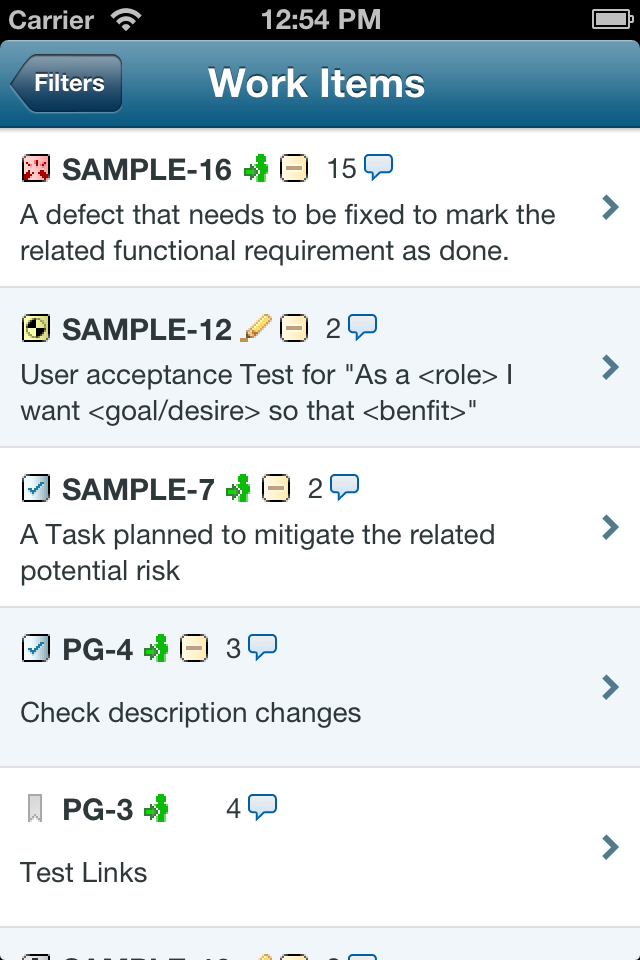Open the "Check description changes" work item
The image size is (640, 960).
190,713
